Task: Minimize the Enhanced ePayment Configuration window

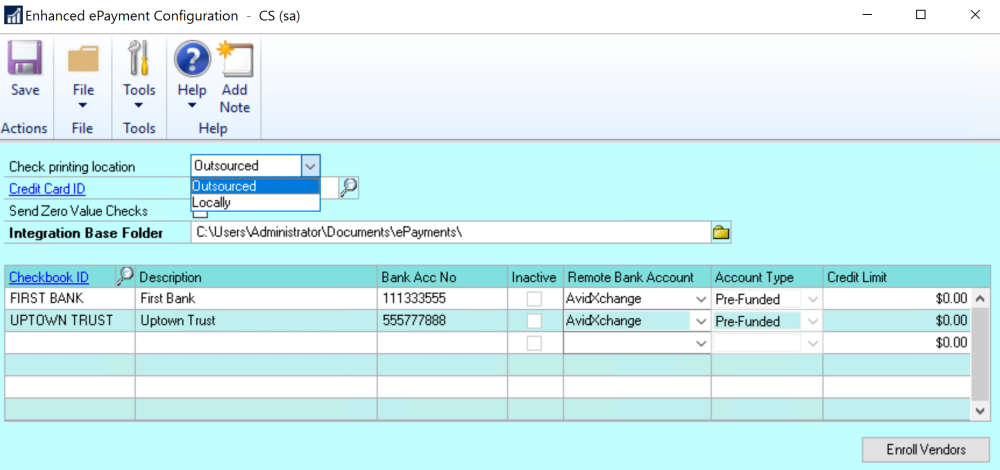Action: [x=867, y=15]
